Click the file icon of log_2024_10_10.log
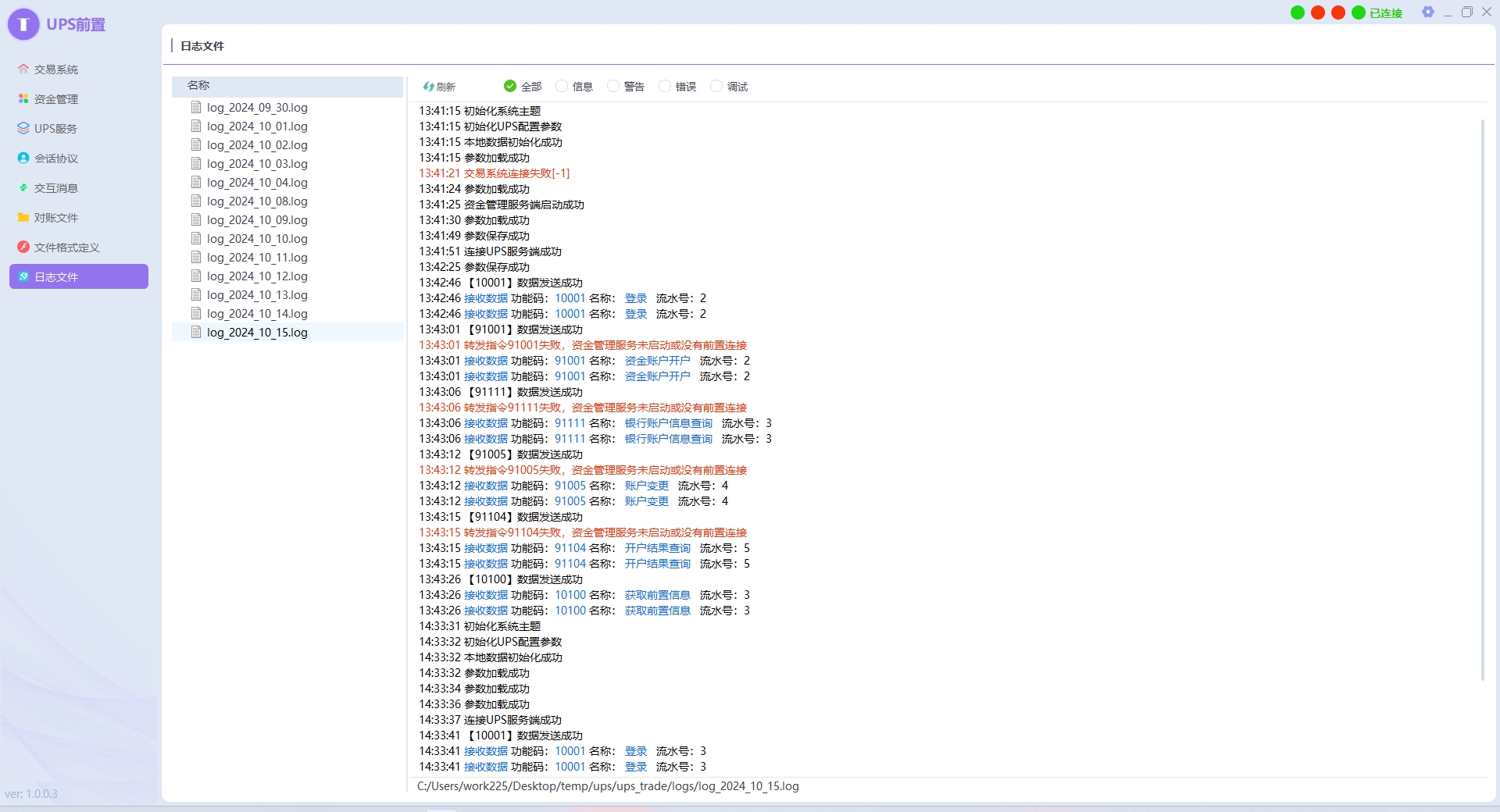1500x812 pixels. point(197,239)
